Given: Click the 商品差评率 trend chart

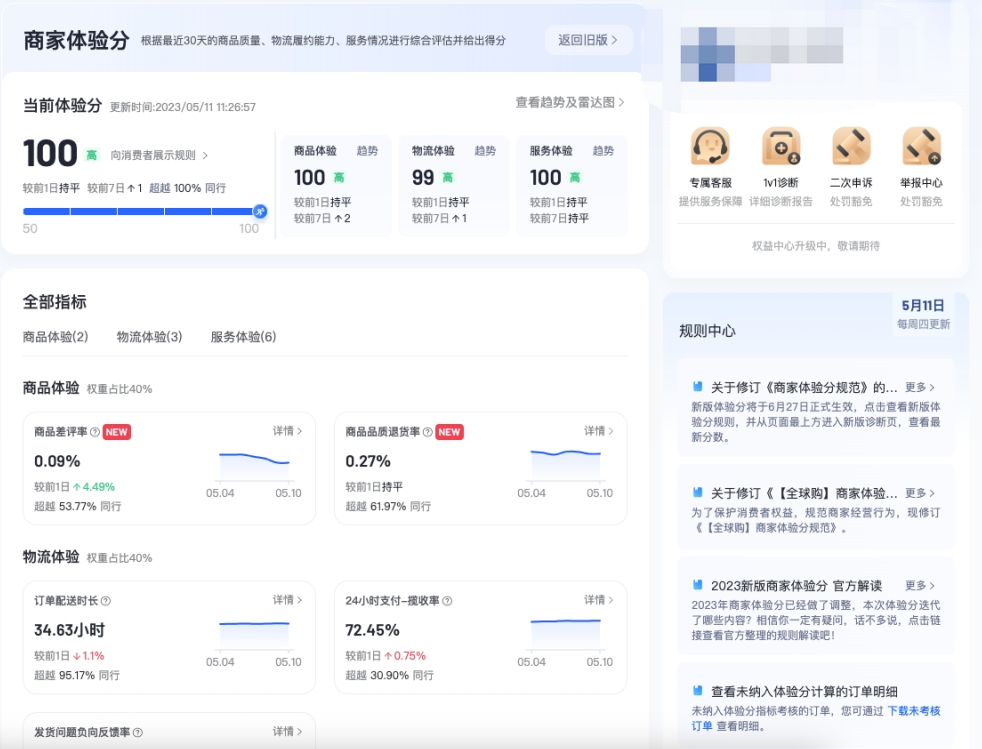Looking at the screenshot, I should [254, 466].
